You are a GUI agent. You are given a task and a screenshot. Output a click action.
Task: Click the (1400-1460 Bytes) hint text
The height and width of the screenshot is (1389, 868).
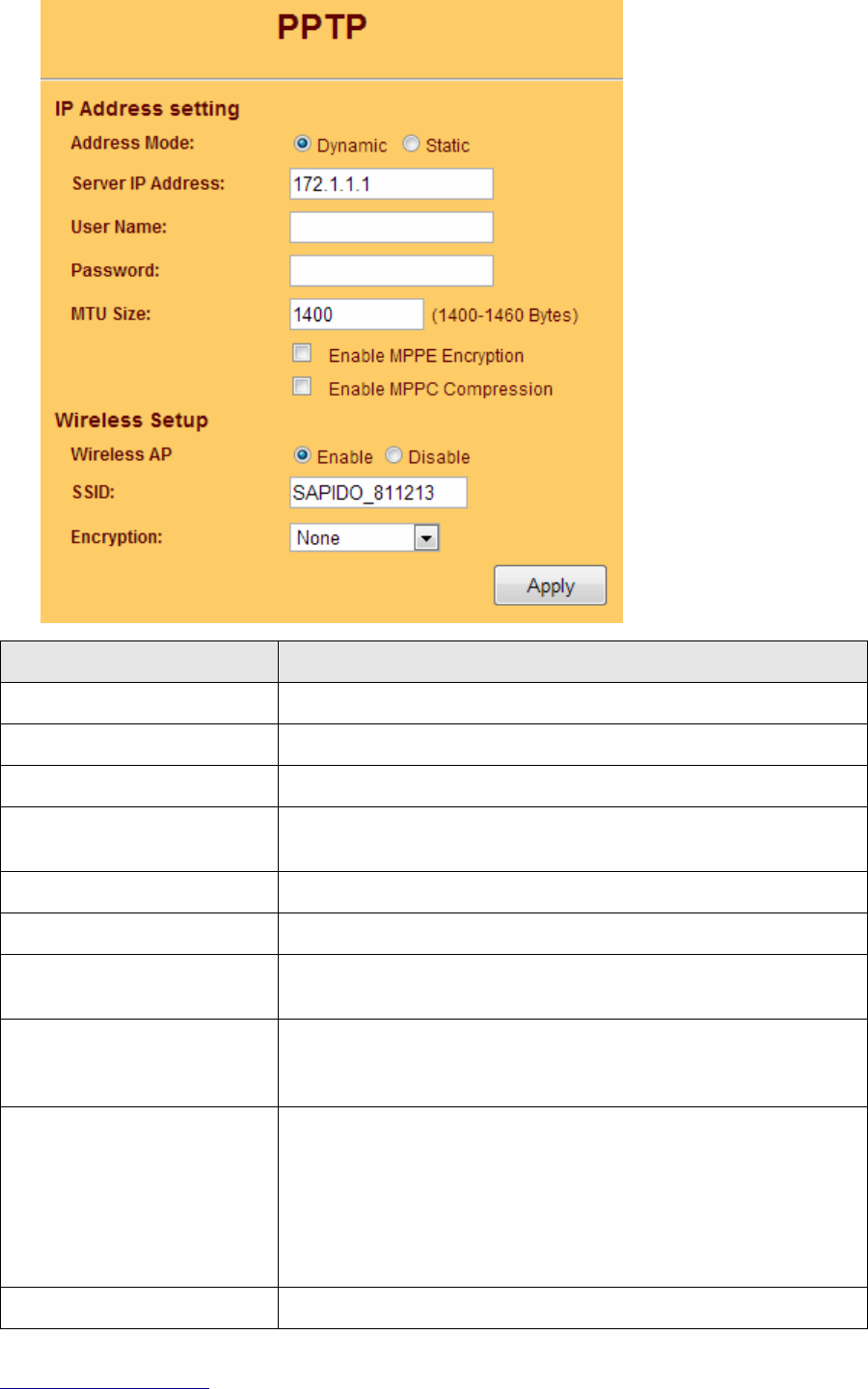(505, 315)
